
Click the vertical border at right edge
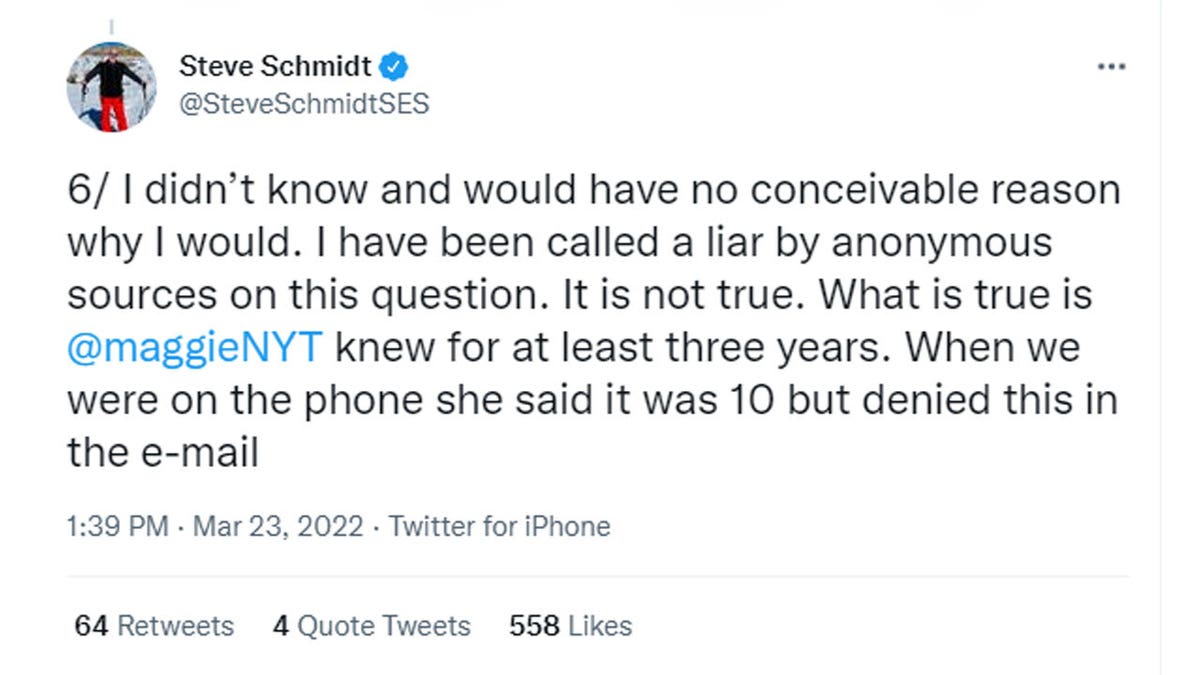[x=1159, y=337]
